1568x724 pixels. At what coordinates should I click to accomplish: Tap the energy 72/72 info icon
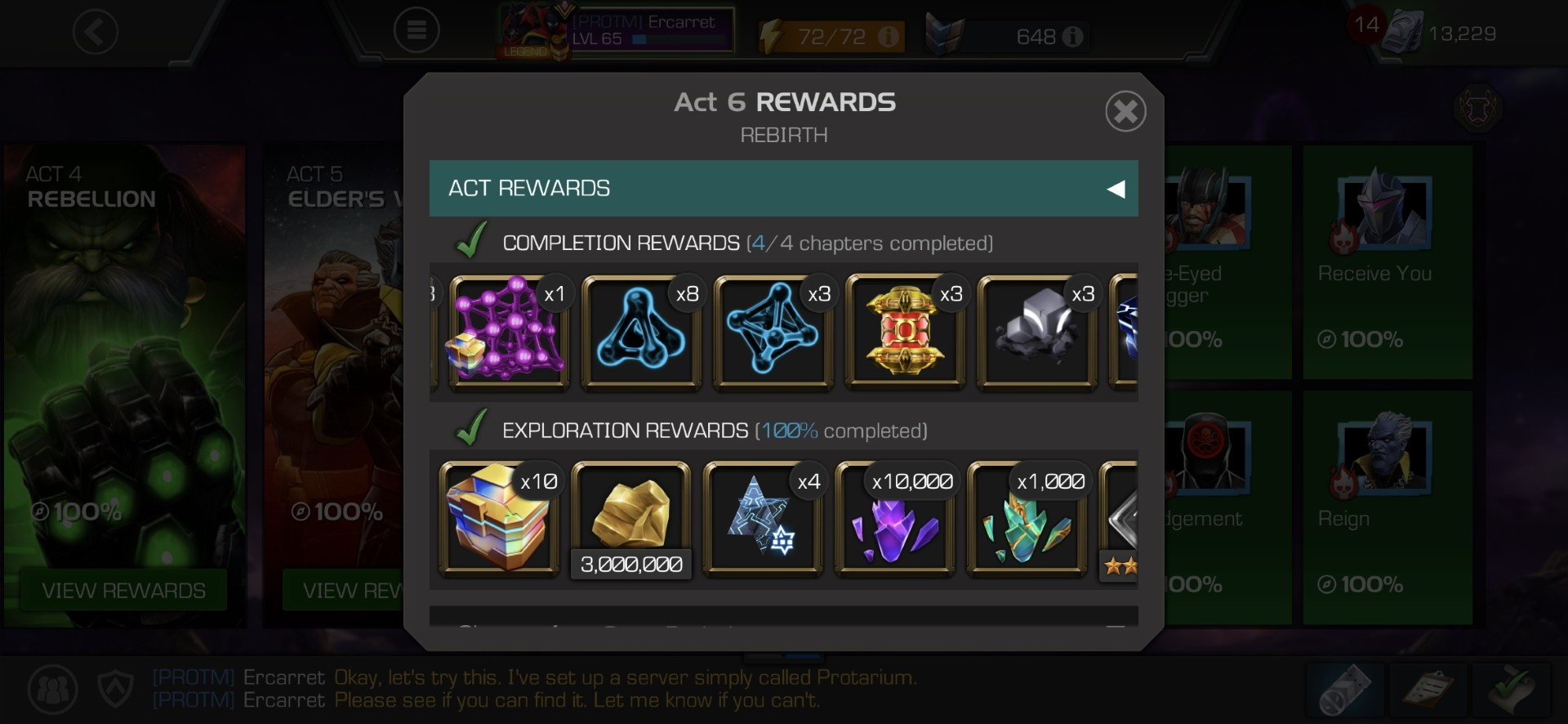889,37
